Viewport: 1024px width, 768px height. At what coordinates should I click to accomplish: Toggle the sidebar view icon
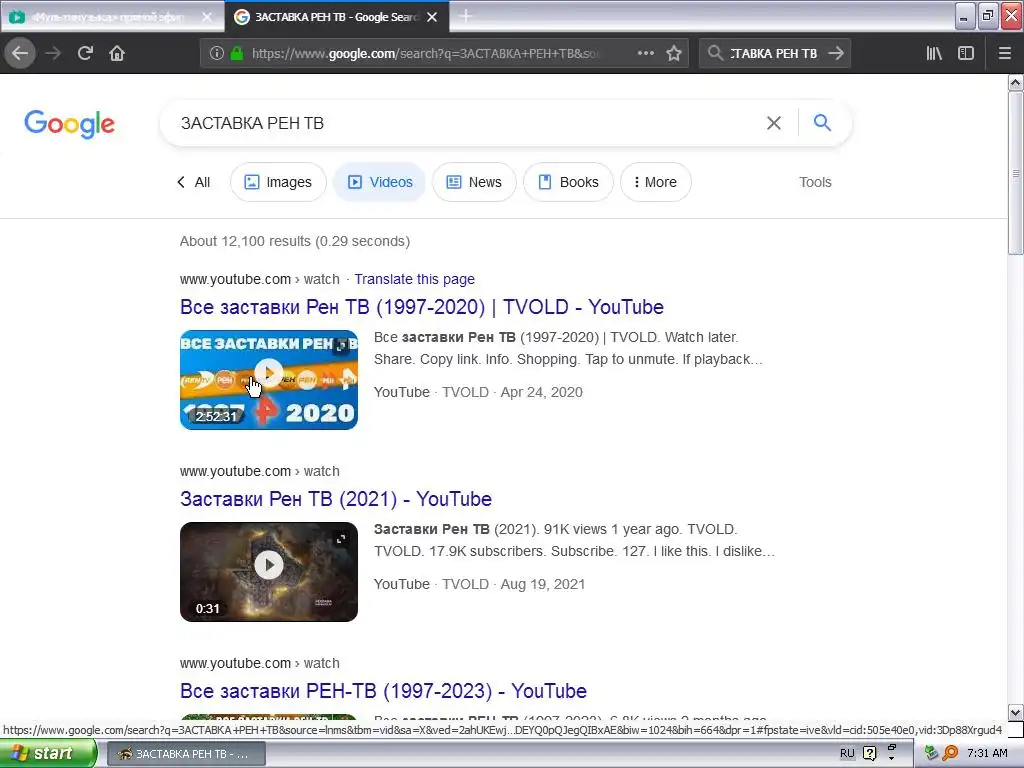(966, 53)
